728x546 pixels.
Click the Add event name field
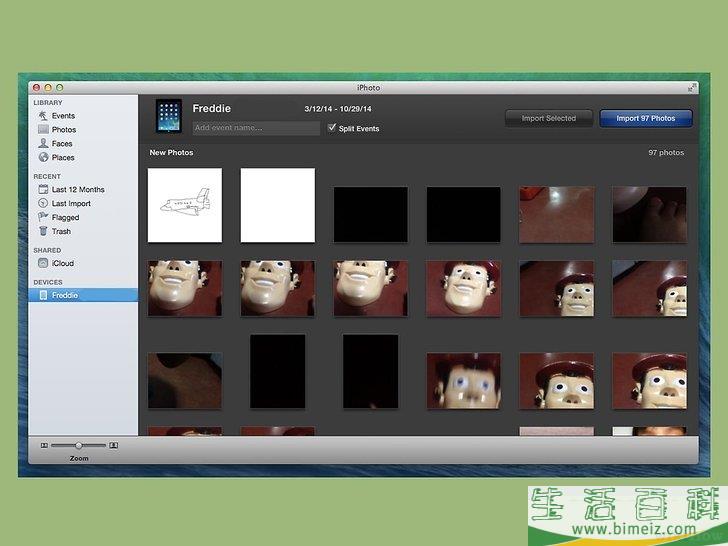[256, 128]
